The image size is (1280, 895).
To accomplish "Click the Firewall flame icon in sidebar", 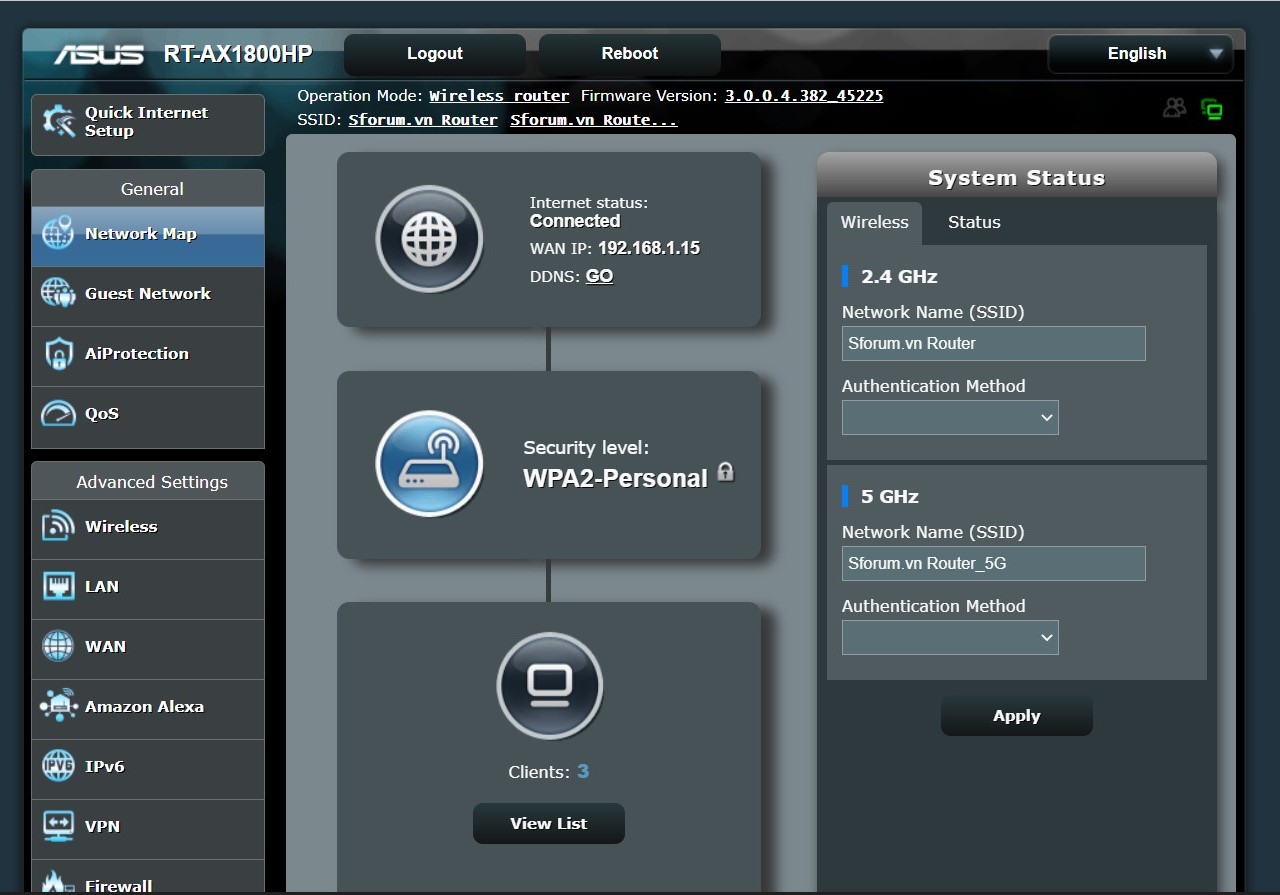I will point(58,883).
